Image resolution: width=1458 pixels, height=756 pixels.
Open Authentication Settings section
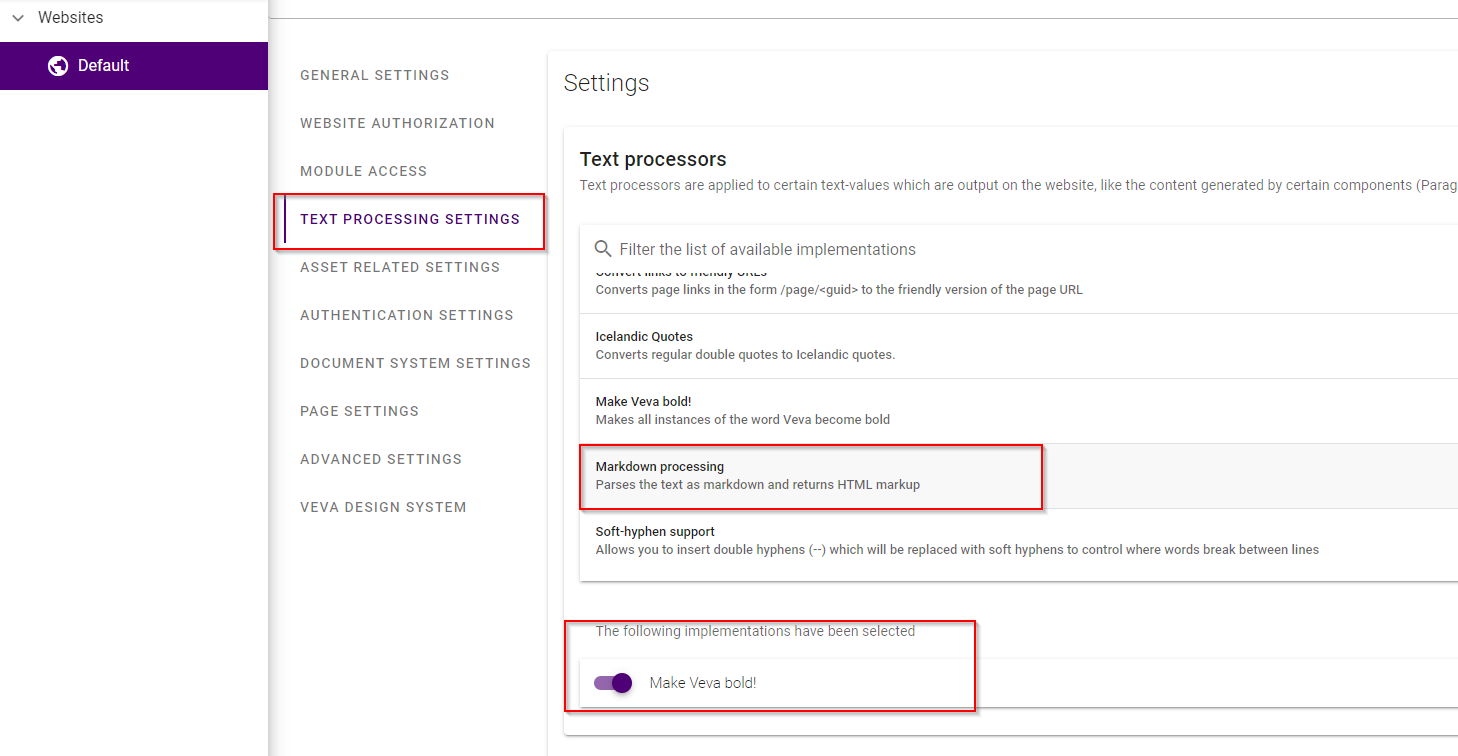click(407, 315)
